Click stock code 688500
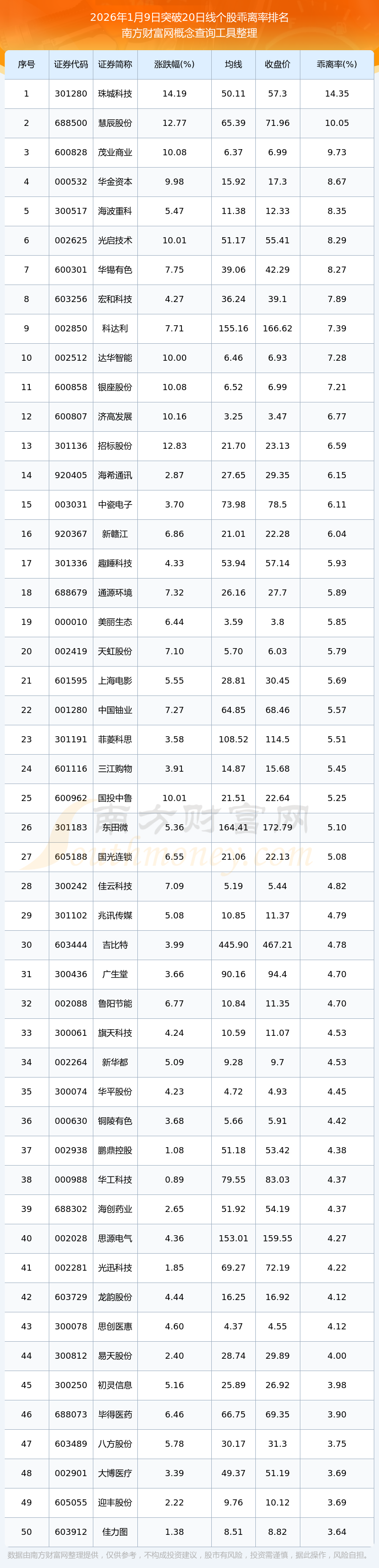This screenshot has width=379, height=1568. tap(71, 123)
